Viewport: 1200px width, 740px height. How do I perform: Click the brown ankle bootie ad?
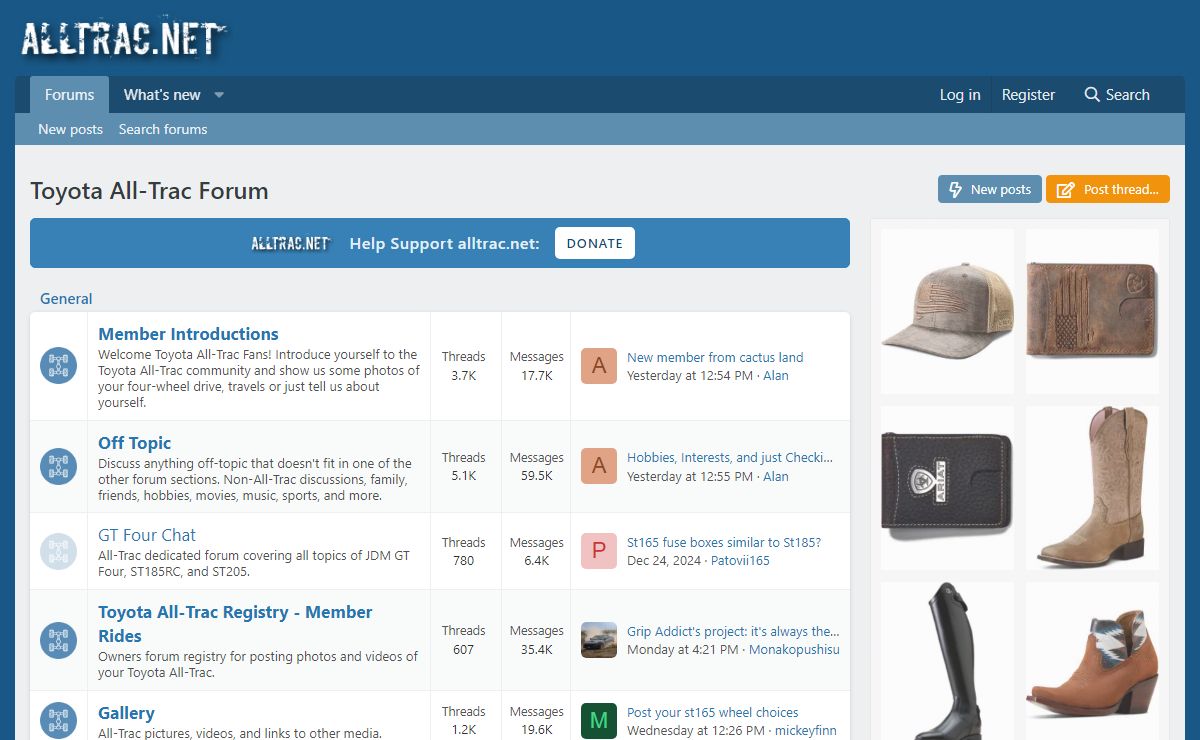tap(1092, 661)
